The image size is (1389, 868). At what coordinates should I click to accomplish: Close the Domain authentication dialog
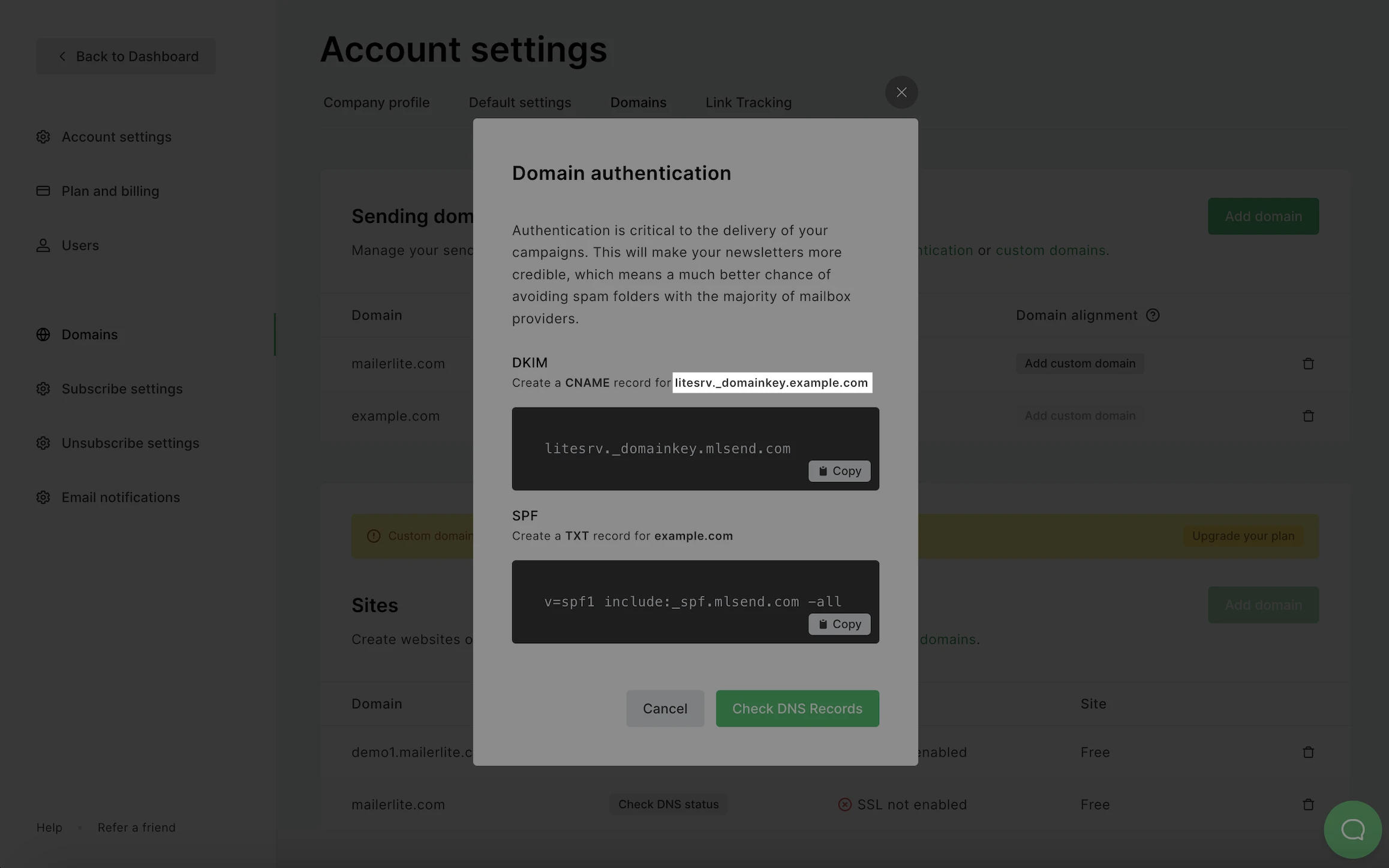pos(901,92)
